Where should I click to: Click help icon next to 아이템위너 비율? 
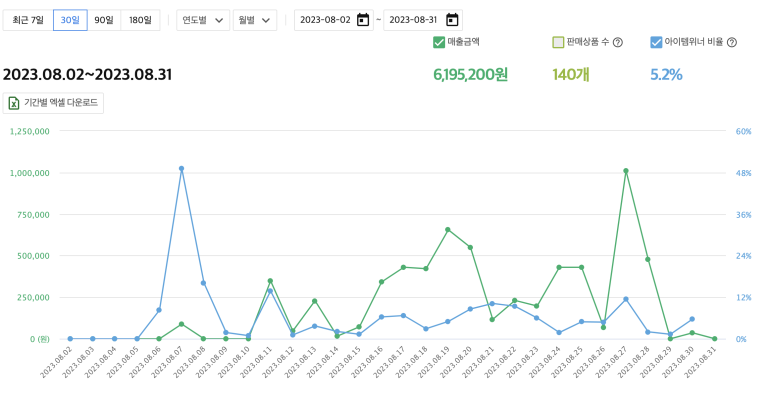pos(732,42)
